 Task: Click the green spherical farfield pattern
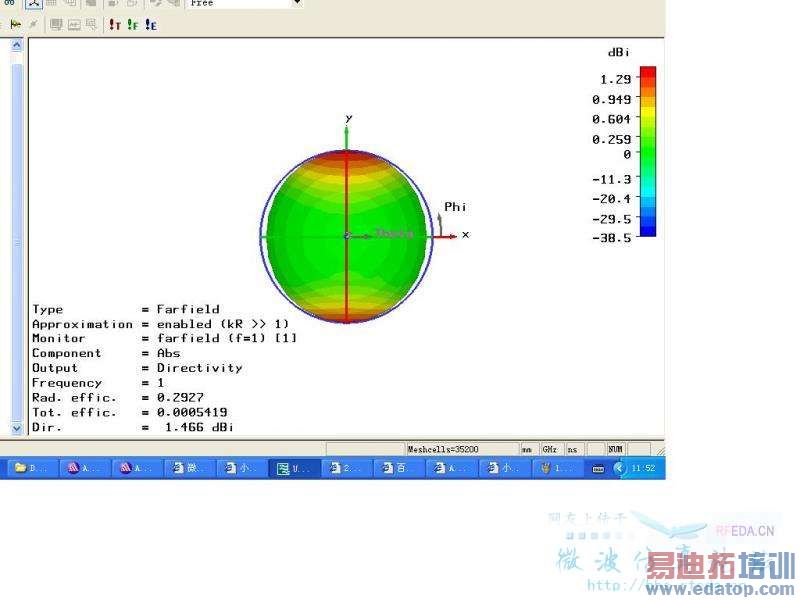[346, 236]
